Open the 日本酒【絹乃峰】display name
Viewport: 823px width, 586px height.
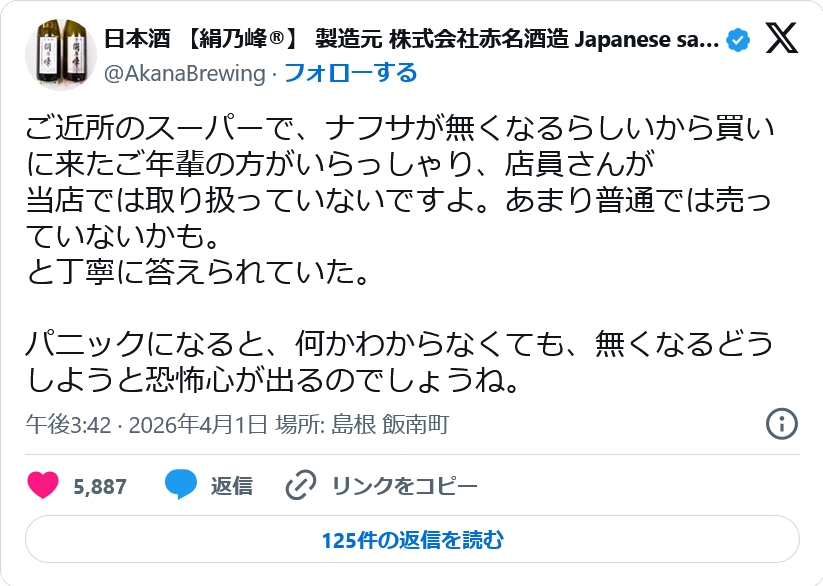pos(410,41)
